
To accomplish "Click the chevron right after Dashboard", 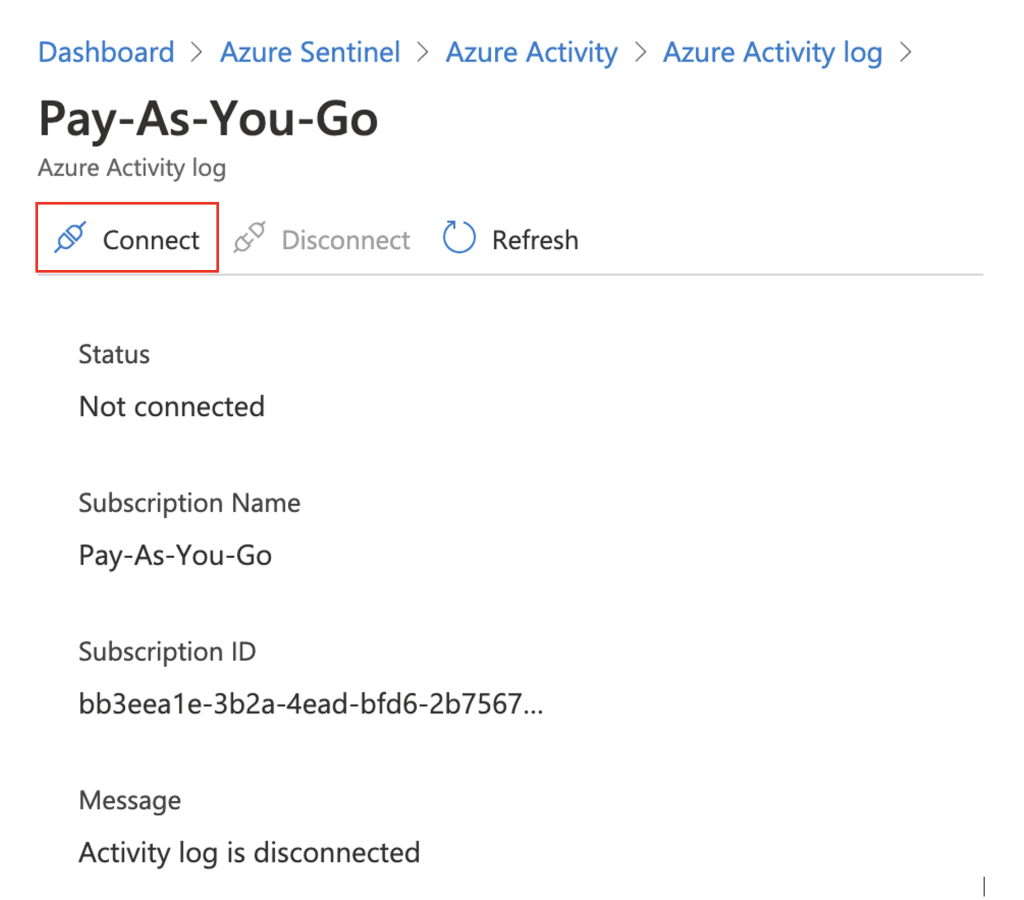I will pos(197,52).
